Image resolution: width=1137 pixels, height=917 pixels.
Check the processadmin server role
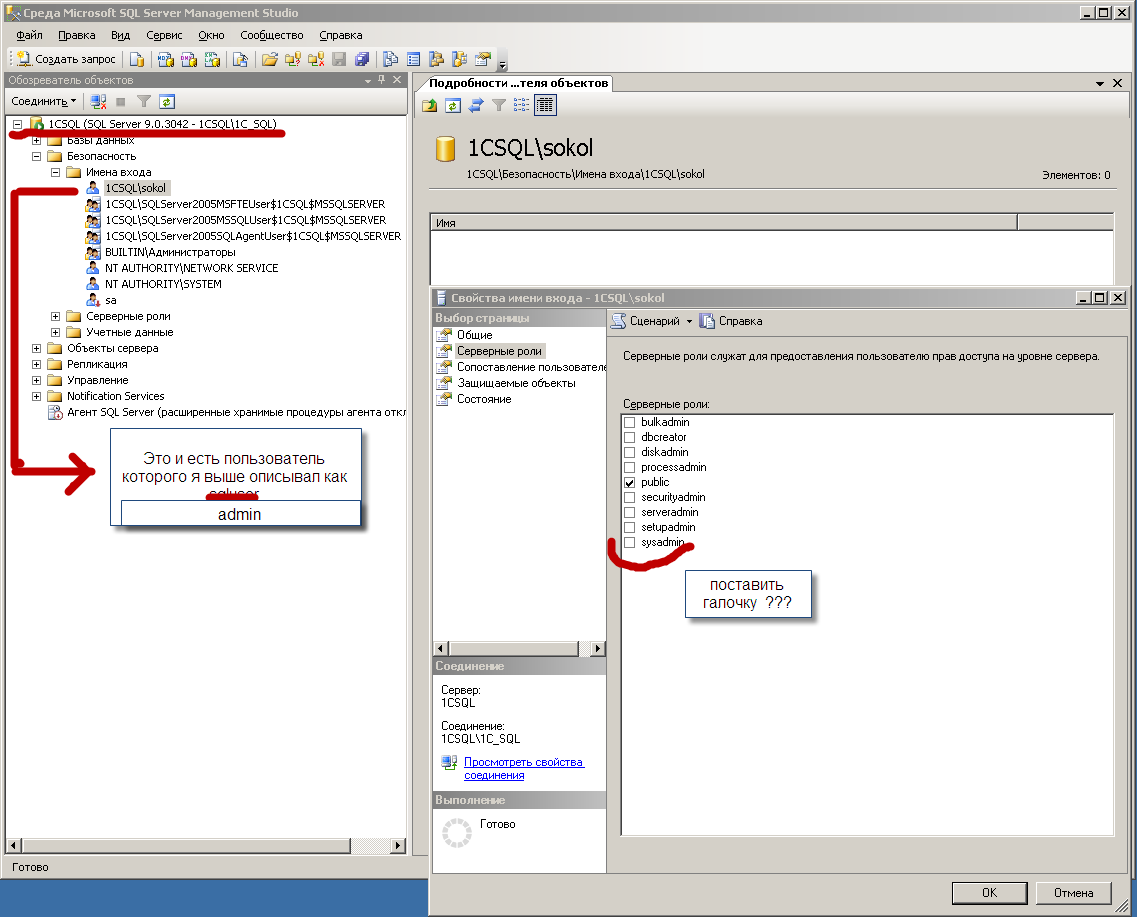coord(629,468)
